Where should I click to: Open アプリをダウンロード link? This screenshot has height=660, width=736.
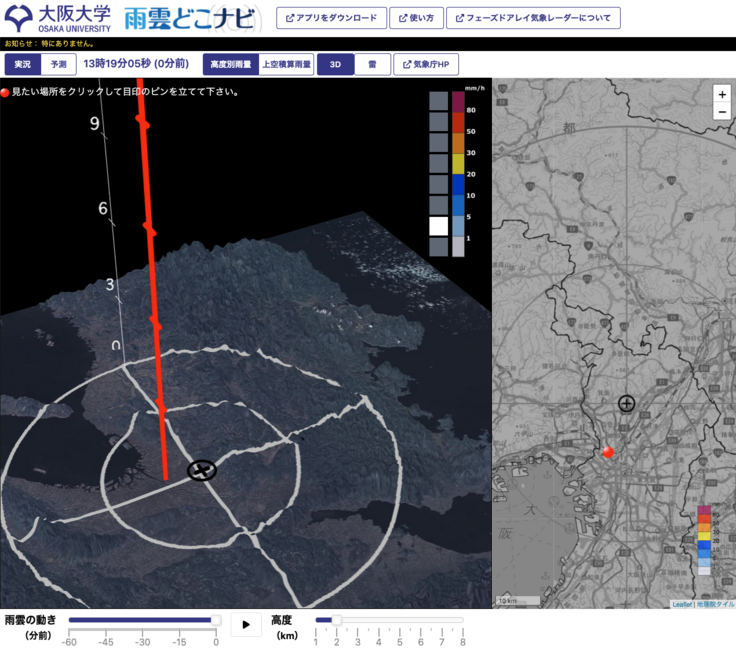point(331,18)
